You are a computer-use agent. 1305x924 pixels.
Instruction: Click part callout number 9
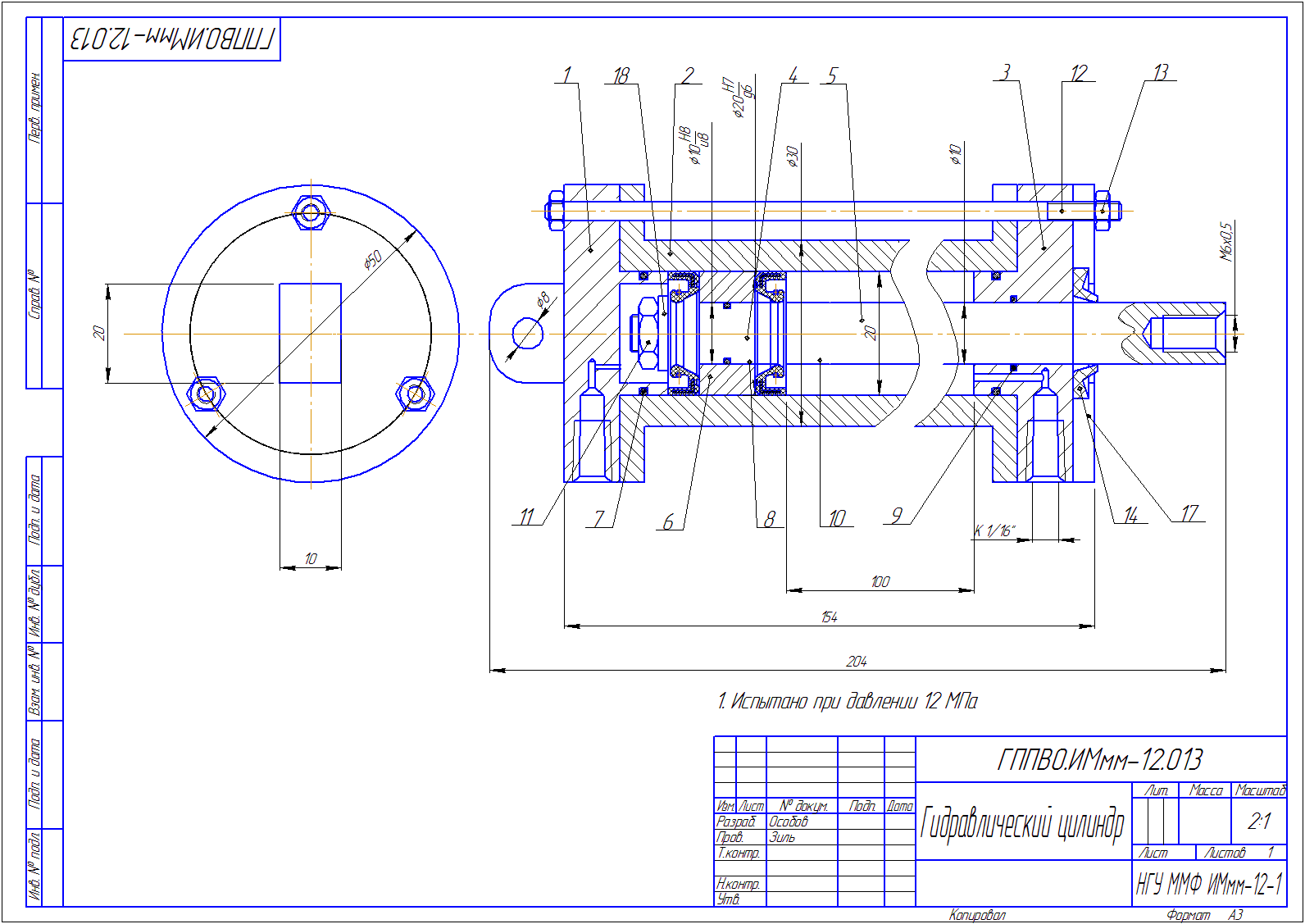(897, 515)
